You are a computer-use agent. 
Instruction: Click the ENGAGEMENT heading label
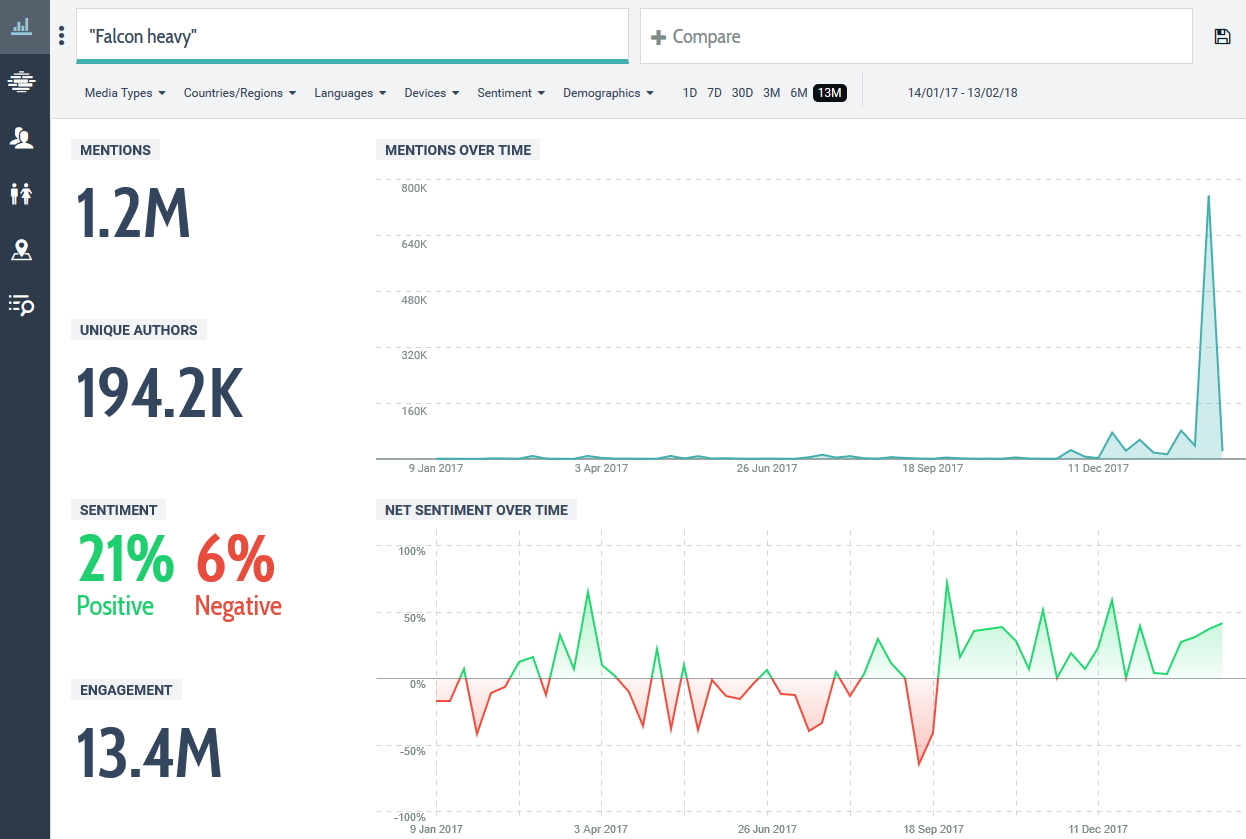point(126,690)
